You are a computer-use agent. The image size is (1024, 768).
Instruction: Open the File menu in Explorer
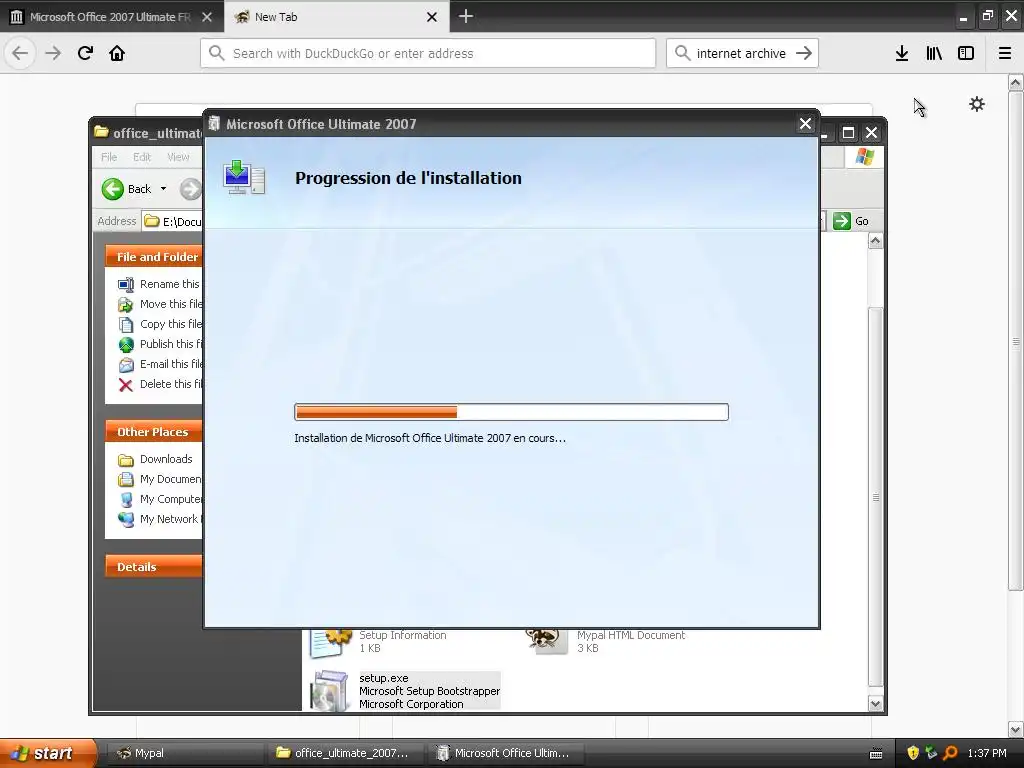coord(109,157)
